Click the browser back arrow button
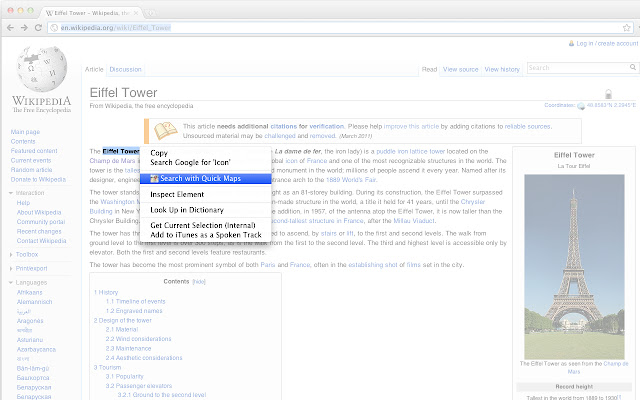Screen dimensions: 640x400 pos(11,26)
